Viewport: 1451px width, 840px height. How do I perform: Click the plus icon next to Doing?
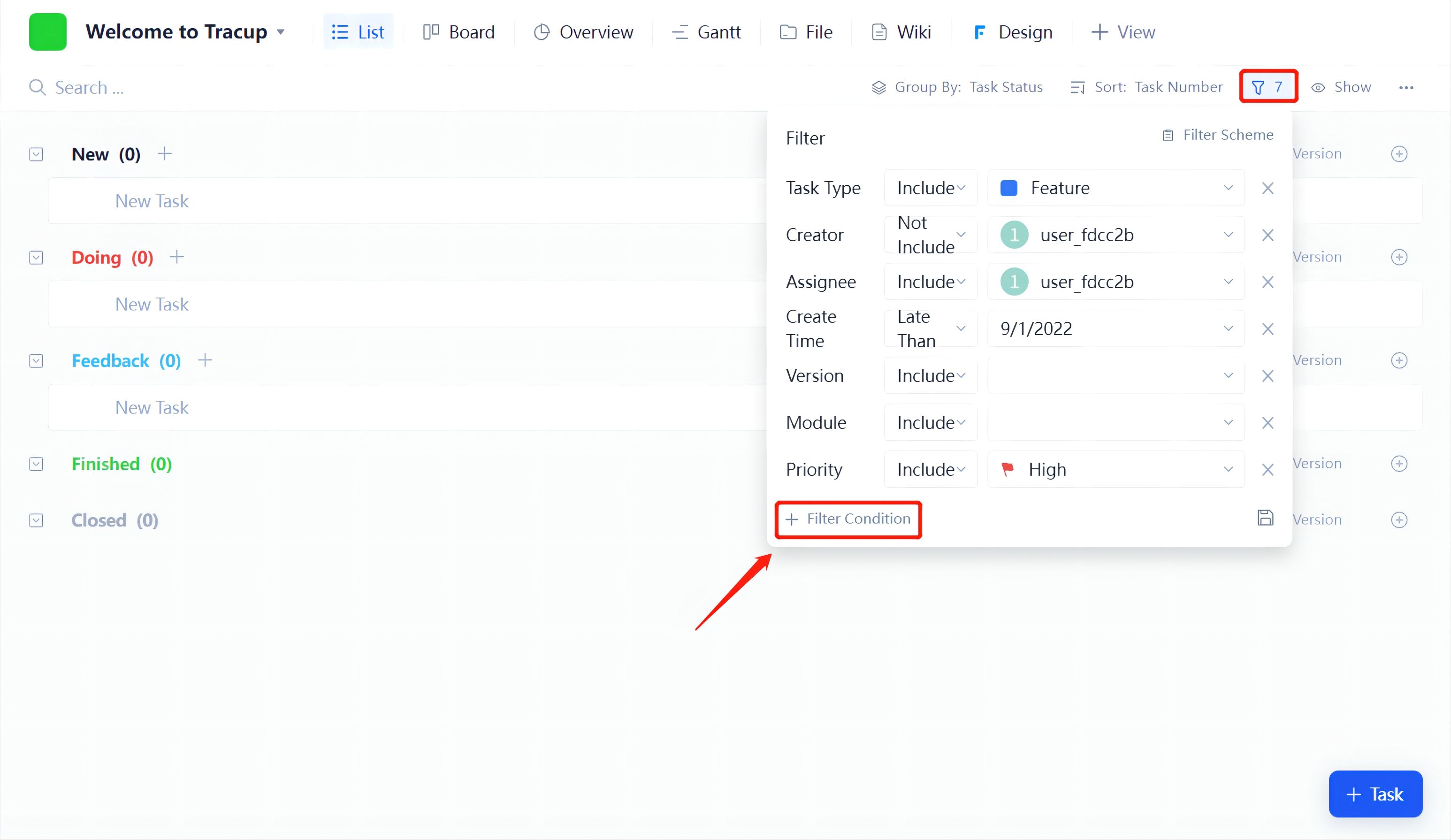(177, 257)
